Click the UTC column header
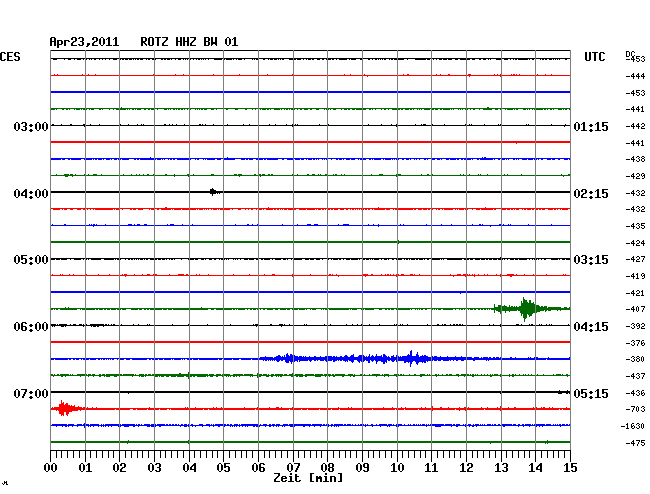Image resolution: width=650 pixels, height=494 pixels. click(x=594, y=57)
